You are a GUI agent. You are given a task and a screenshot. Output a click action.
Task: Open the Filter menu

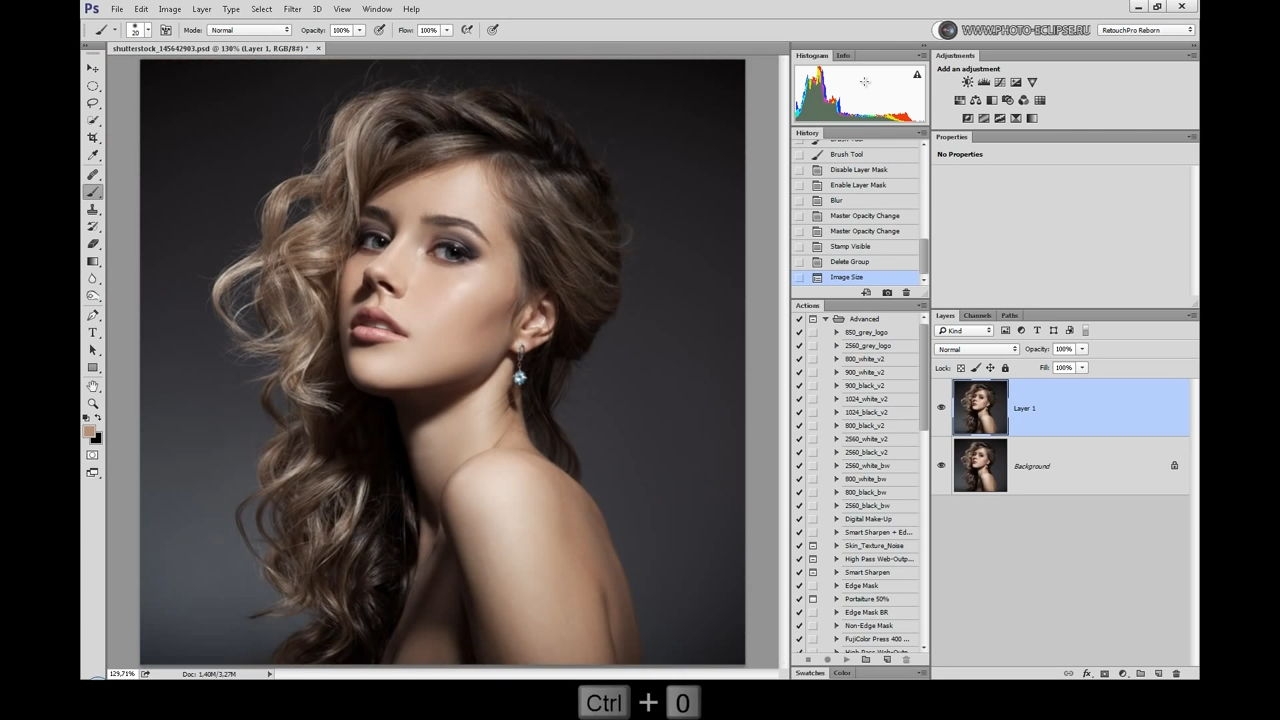pos(292,9)
